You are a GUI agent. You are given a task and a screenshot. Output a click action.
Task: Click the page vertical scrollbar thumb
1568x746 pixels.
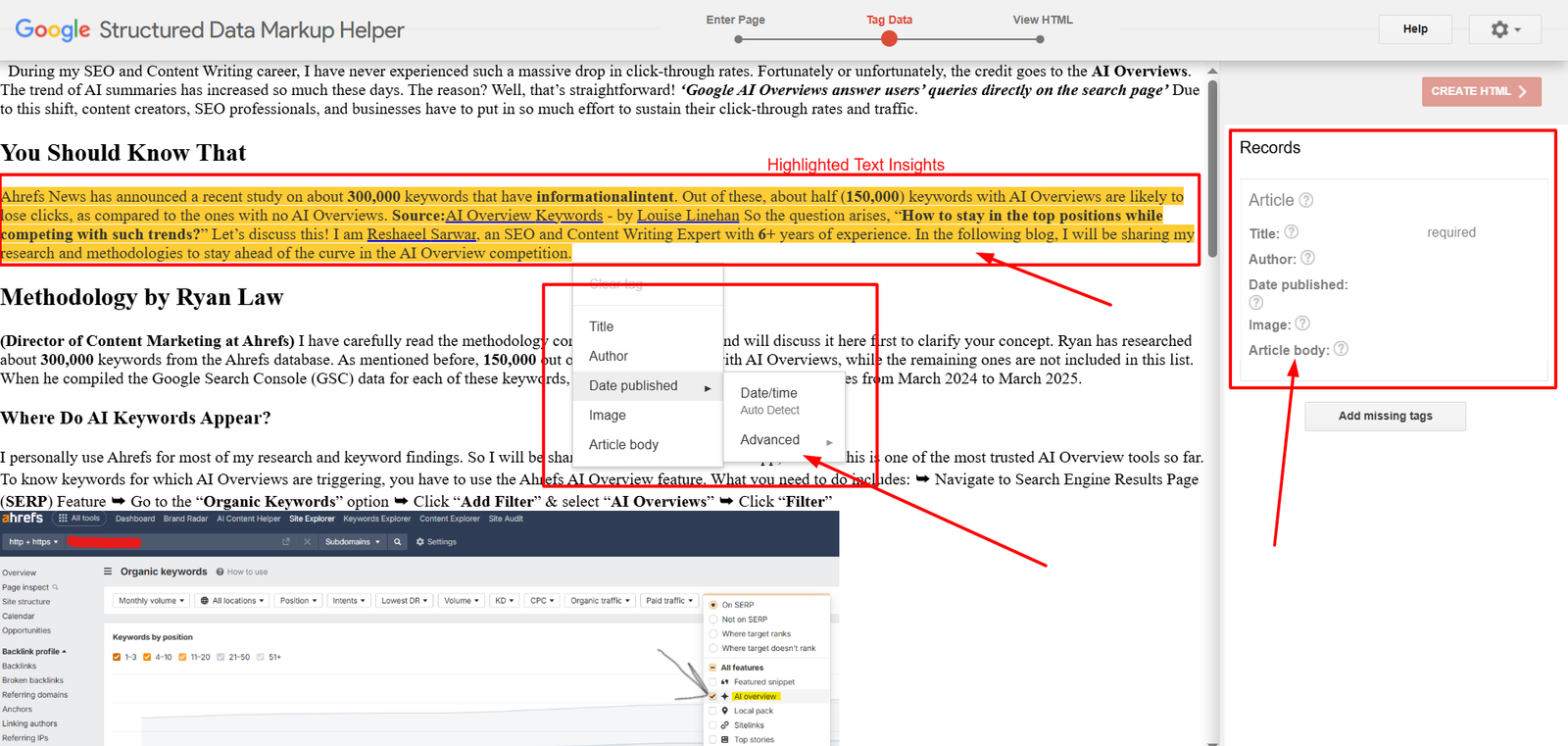click(x=1213, y=169)
